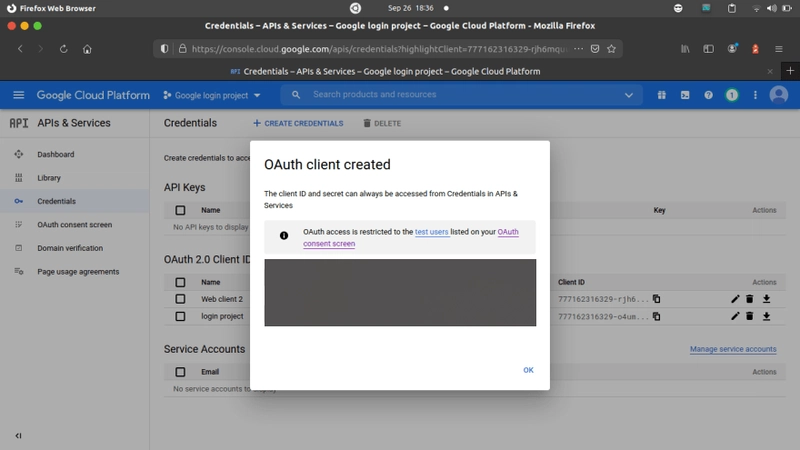800x450 pixels.
Task: Check the login project row
Action: click(x=180, y=316)
